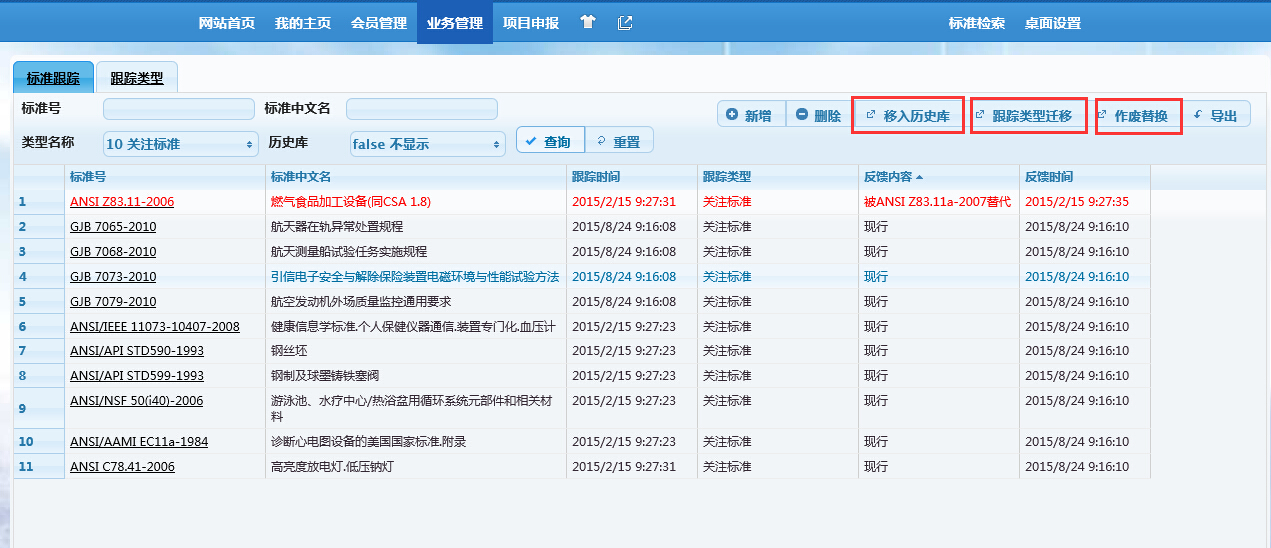Screen dimensions: 1271x548
Task: Open 标准检索 in top navigation
Action: point(976,23)
